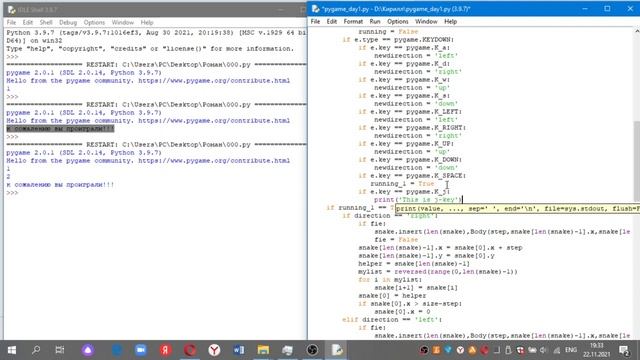640x360 pixels.
Task: Click editor scrollbar up arrow
Action: click(637, 31)
